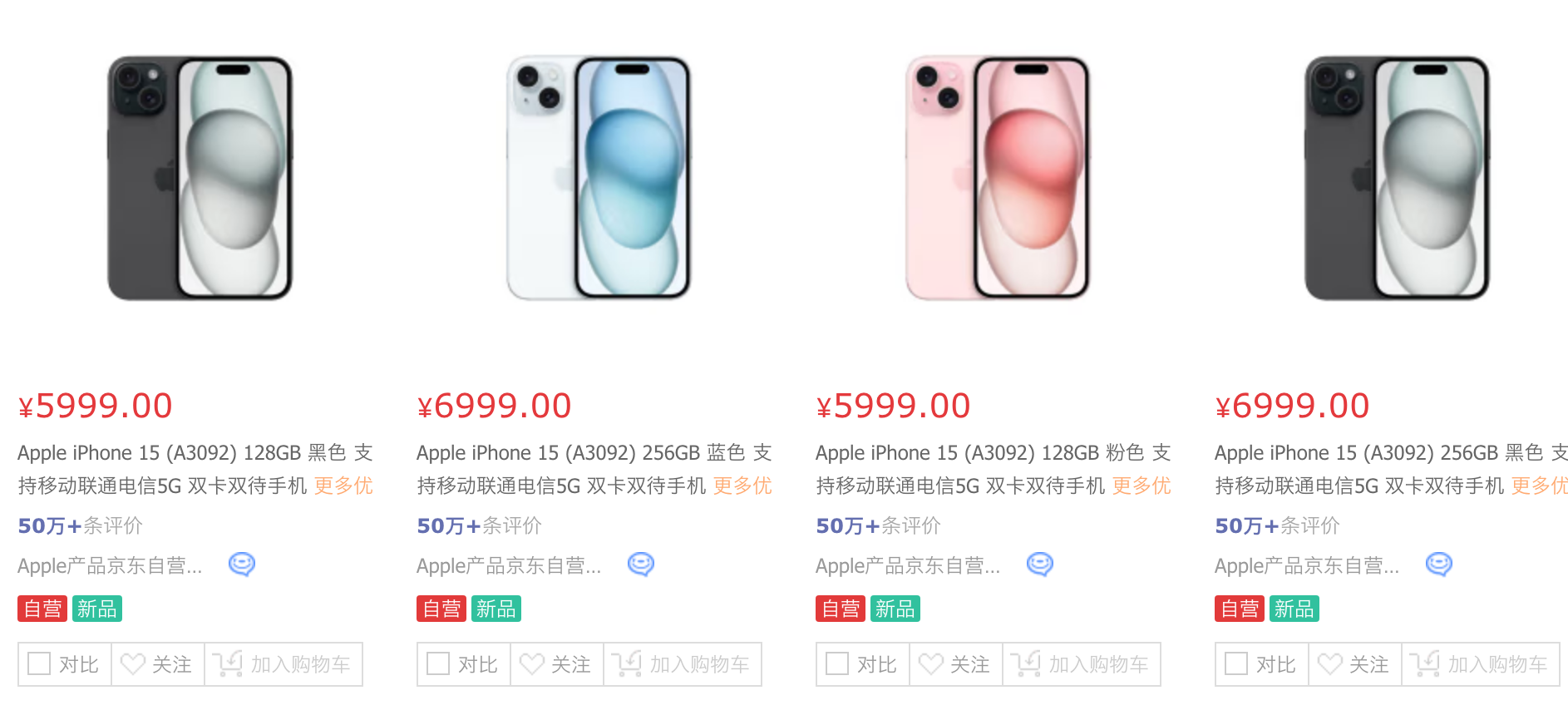This screenshot has height=710, width=1568.
Task: Open 50万+条评价 reviews of black 128GB iPhone
Action: [x=81, y=525]
